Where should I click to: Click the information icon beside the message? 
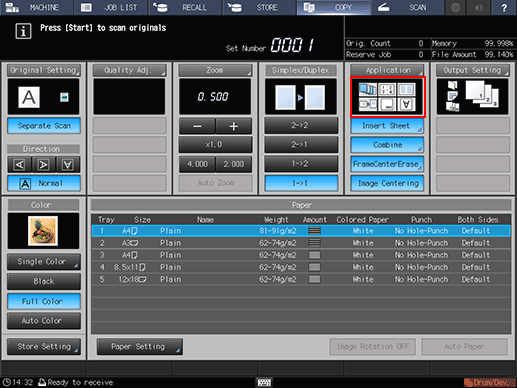[23, 31]
